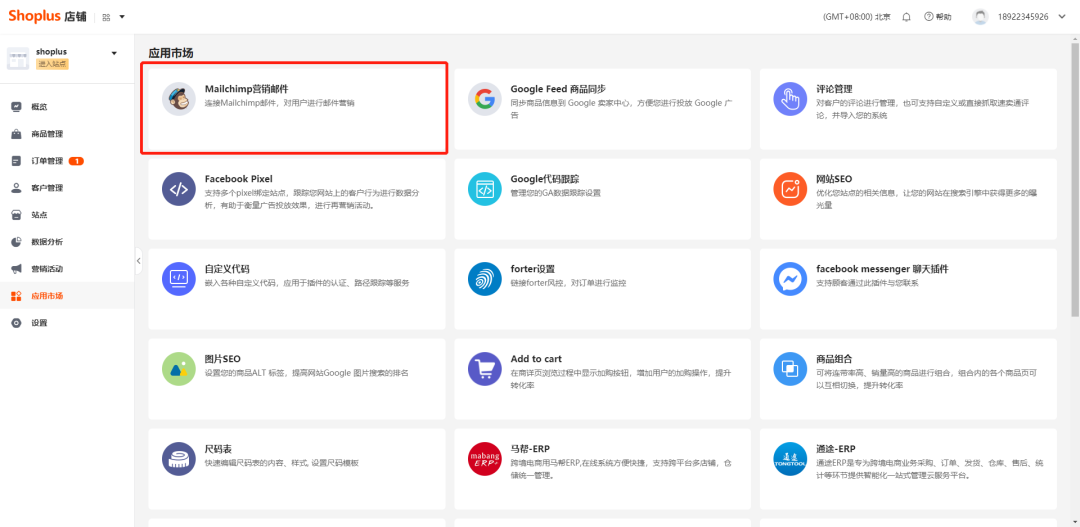Click the Mailchimp营销邮件 title

(247, 89)
